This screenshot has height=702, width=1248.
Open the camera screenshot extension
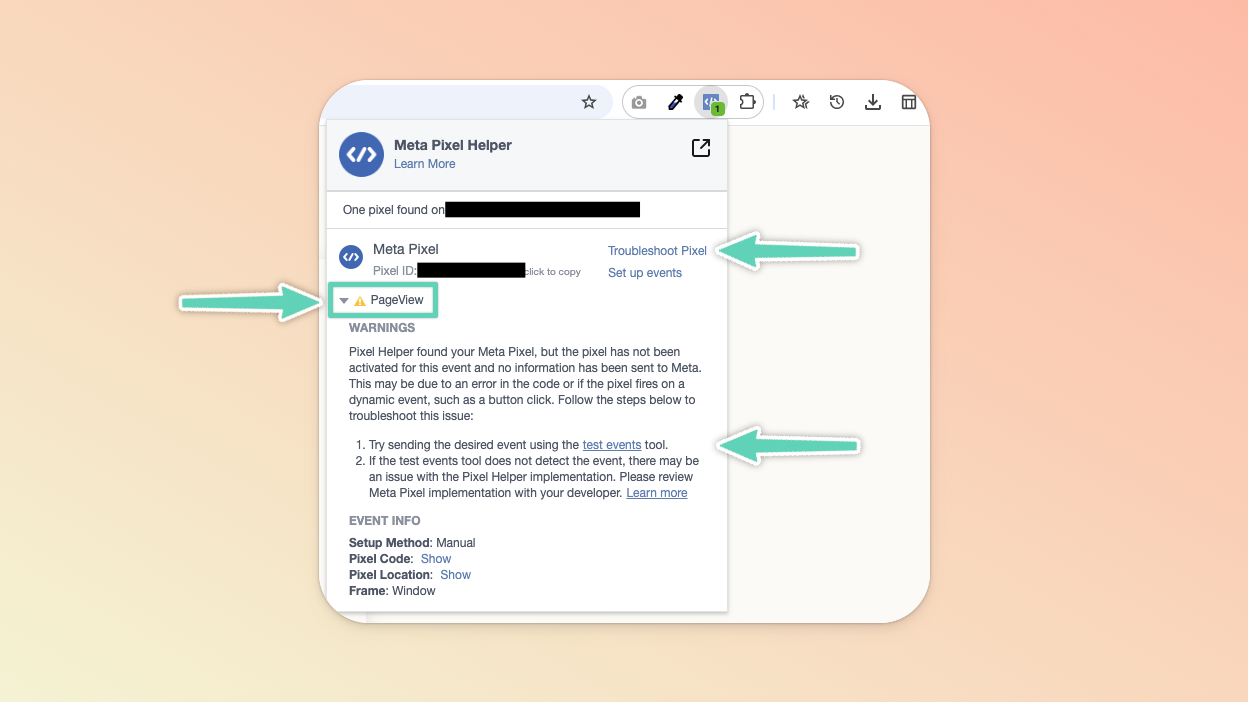[639, 102]
